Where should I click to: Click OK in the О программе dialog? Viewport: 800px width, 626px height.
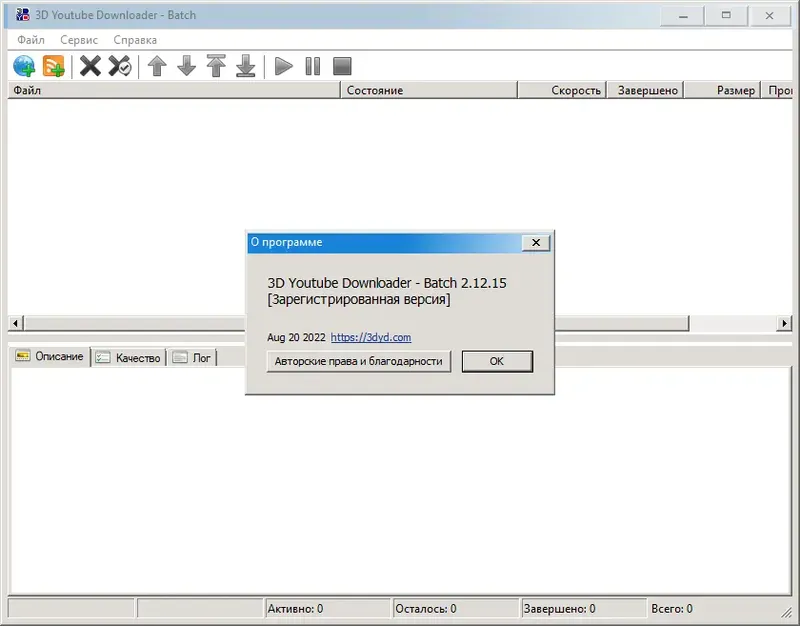click(497, 361)
